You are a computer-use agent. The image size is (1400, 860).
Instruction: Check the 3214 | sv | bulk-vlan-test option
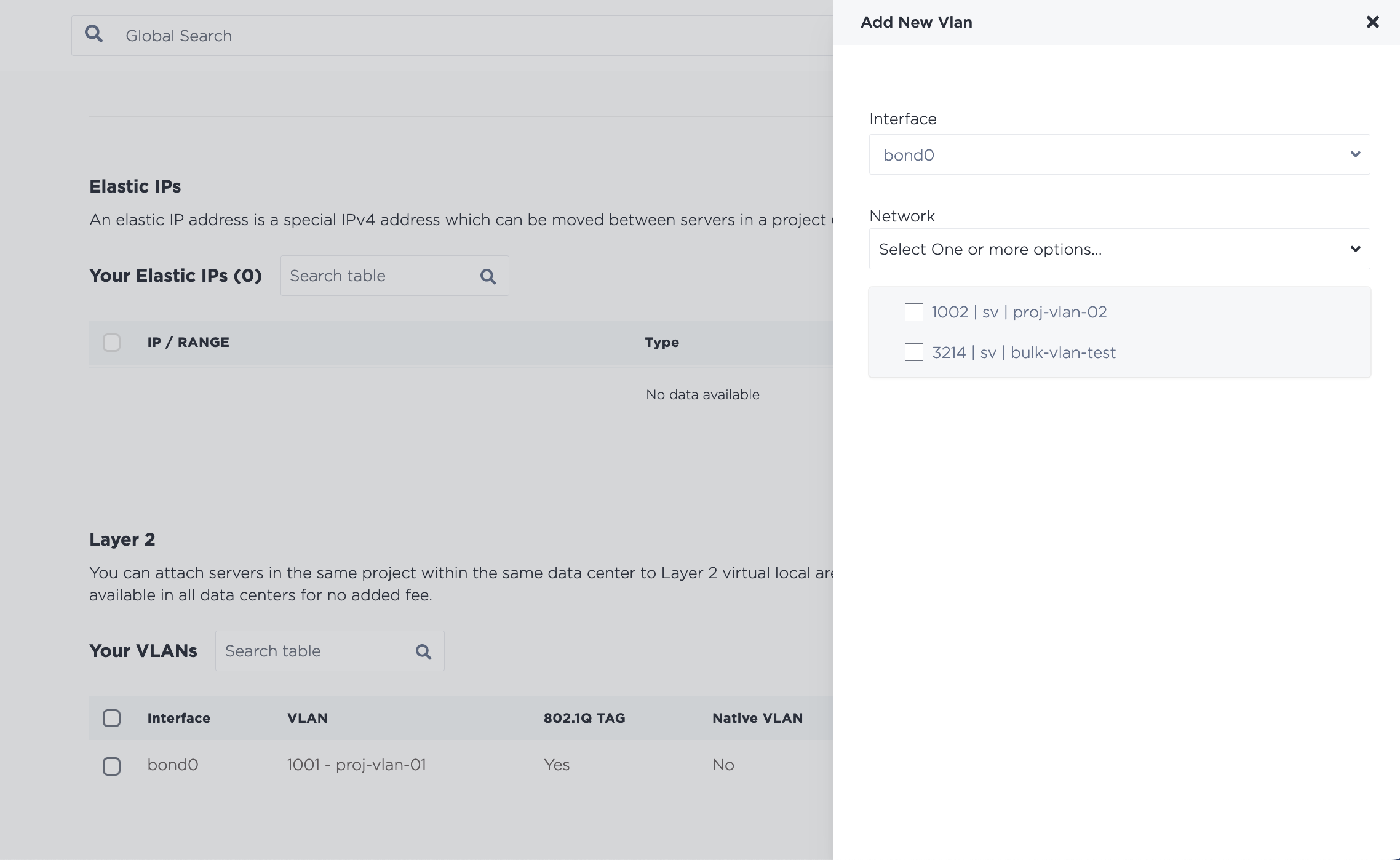tap(914, 352)
